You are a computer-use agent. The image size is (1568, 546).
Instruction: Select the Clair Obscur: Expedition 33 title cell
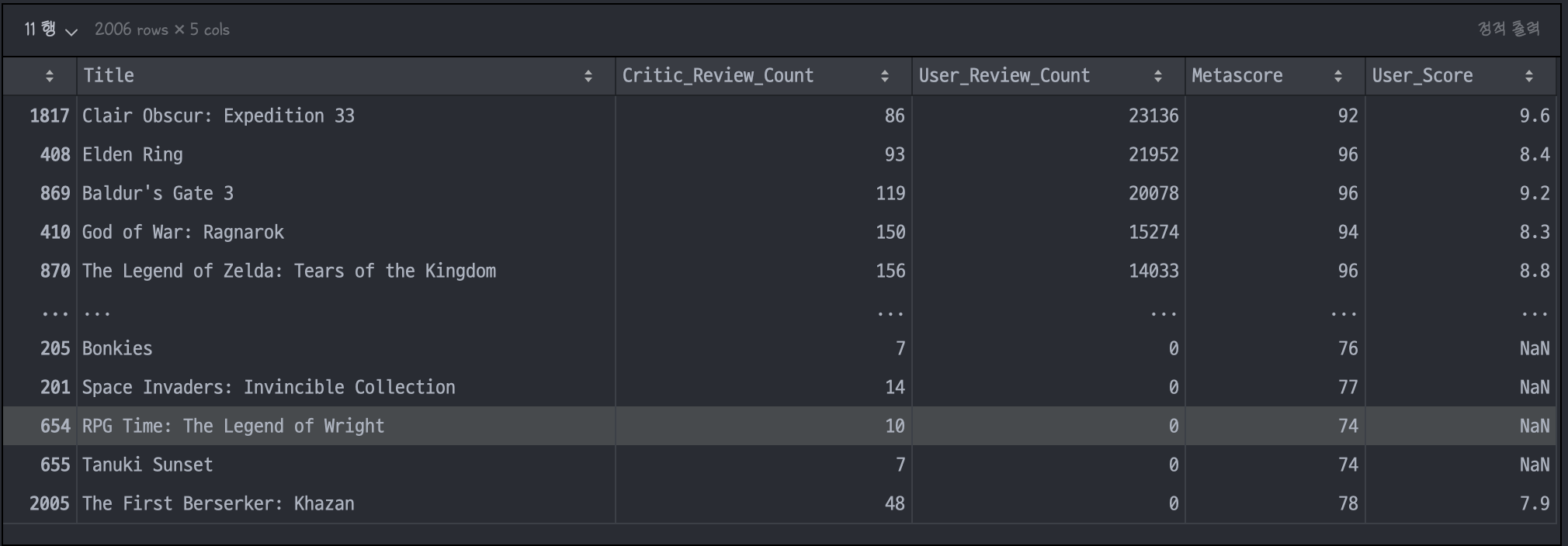346,116
